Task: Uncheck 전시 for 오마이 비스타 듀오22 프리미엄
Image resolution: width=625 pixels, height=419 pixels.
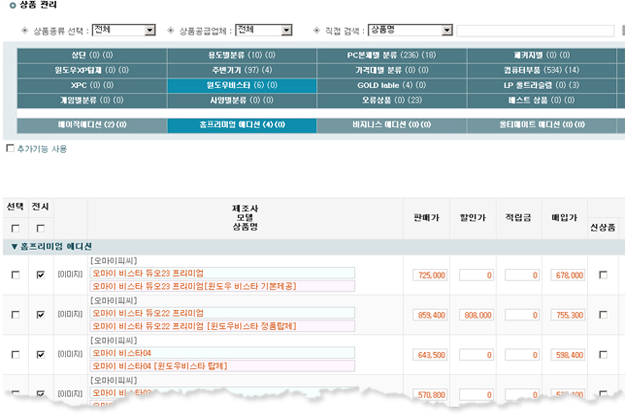Action: point(40,314)
